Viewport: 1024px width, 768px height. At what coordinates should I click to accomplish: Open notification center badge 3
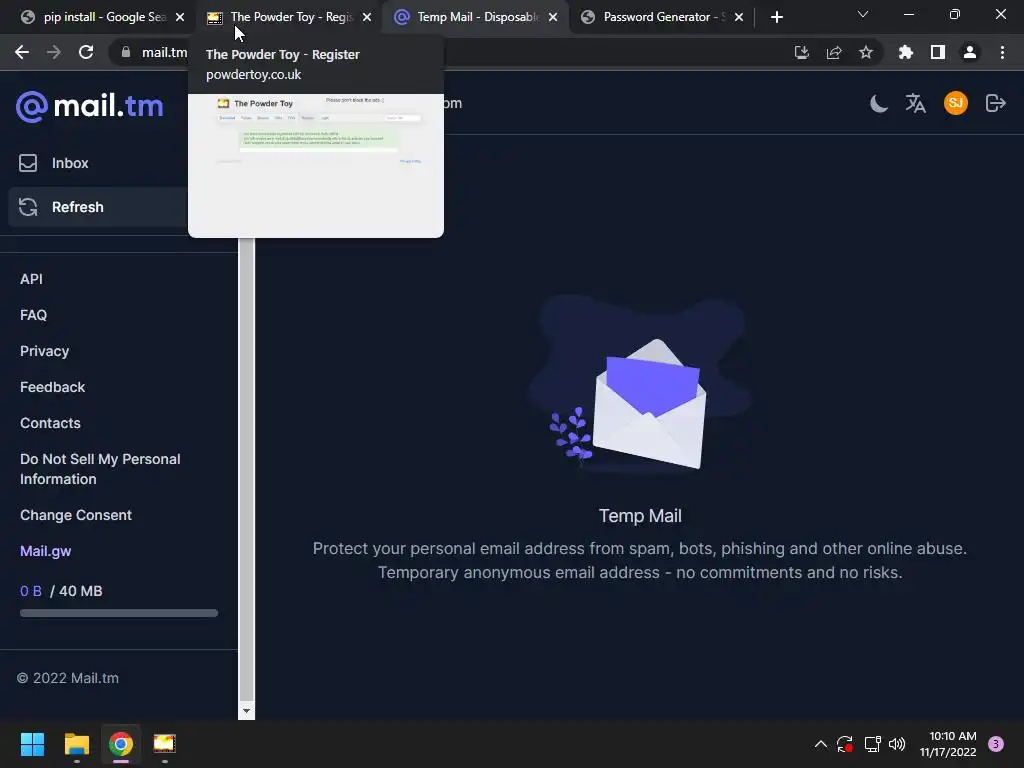pos(996,744)
